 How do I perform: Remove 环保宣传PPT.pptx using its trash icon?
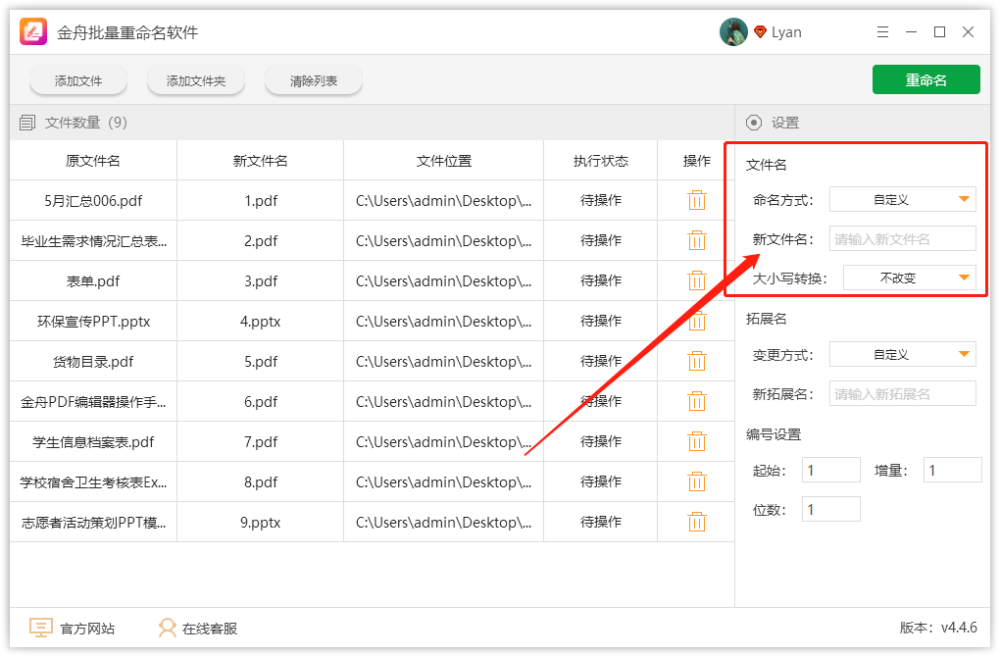[697, 321]
